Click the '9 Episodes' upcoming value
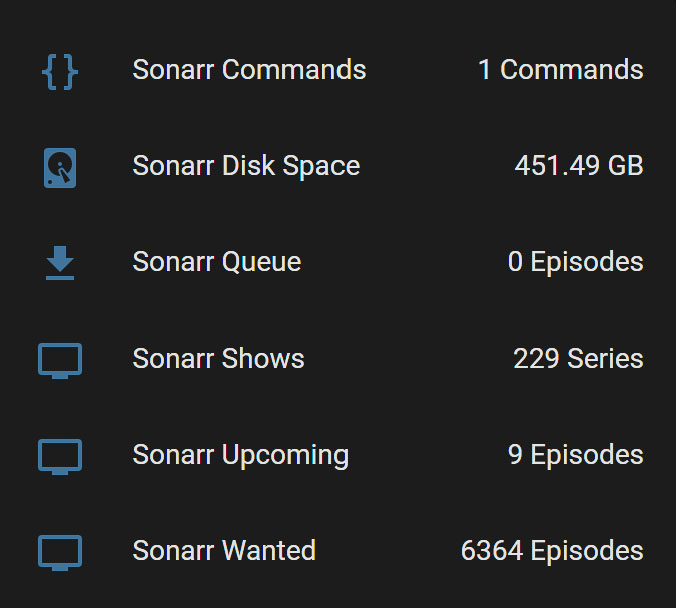676x608 pixels. tap(576, 455)
